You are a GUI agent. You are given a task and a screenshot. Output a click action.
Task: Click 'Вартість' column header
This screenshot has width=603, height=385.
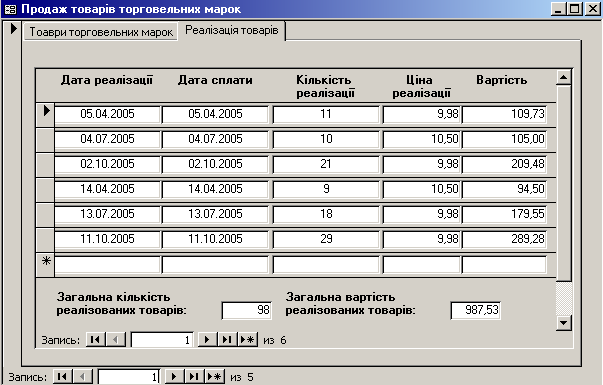pyautogui.click(x=501, y=80)
